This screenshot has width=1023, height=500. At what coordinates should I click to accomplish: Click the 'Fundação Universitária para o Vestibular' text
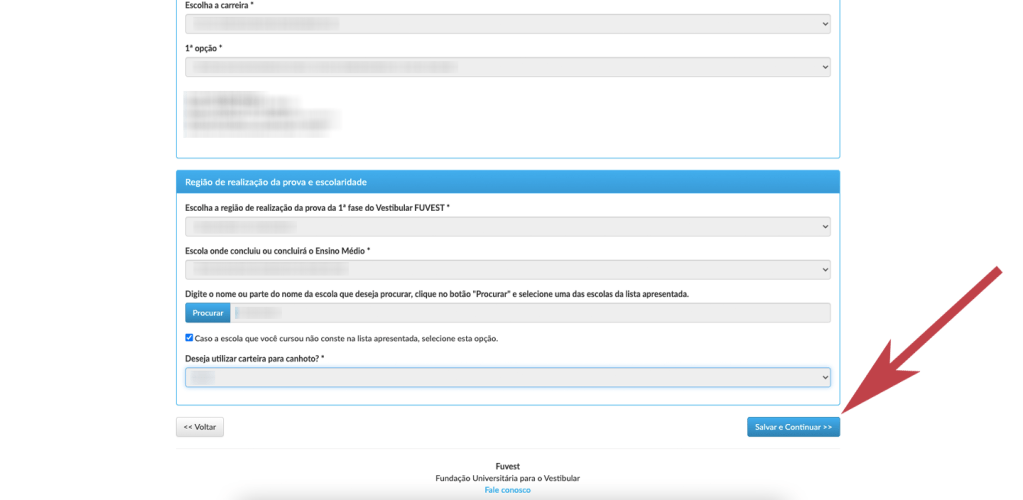click(x=508, y=478)
